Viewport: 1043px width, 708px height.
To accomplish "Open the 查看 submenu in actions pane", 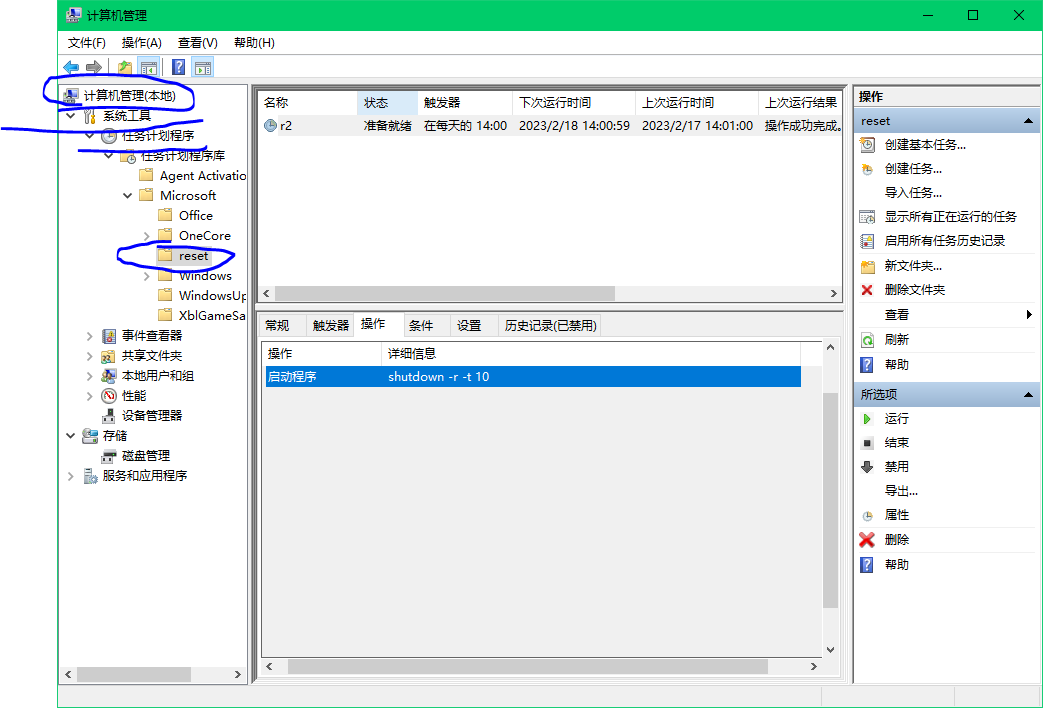I will tap(947, 315).
